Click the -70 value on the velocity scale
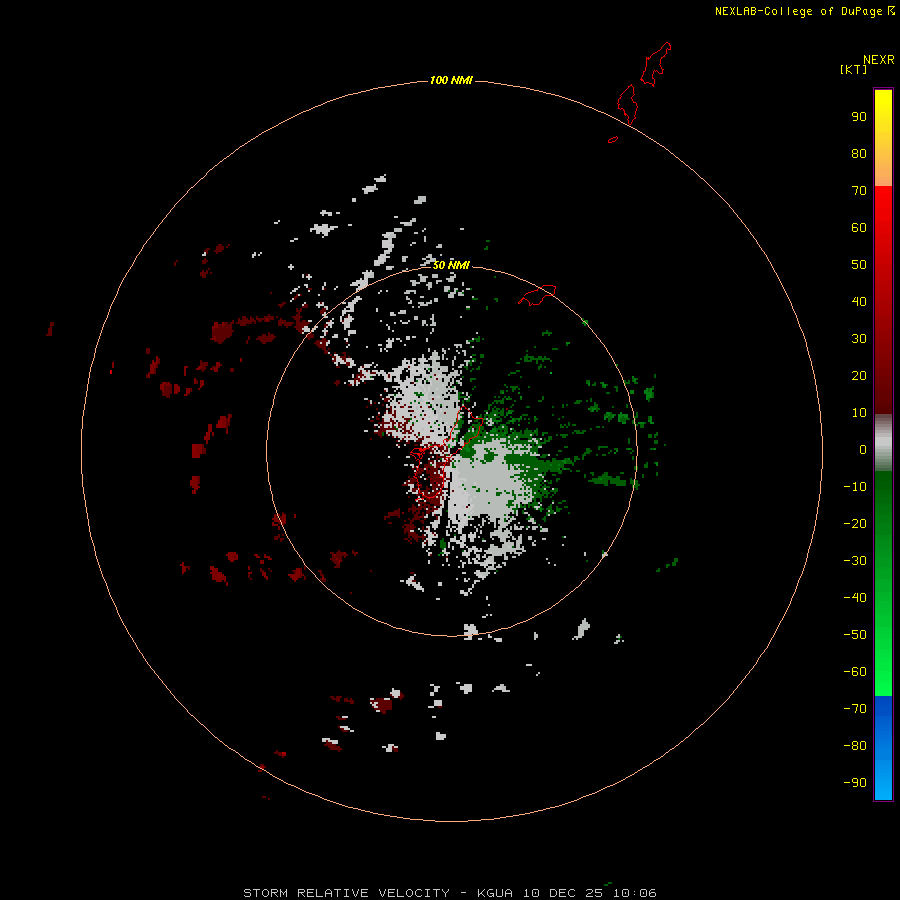 pyautogui.click(x=855, y=709)
